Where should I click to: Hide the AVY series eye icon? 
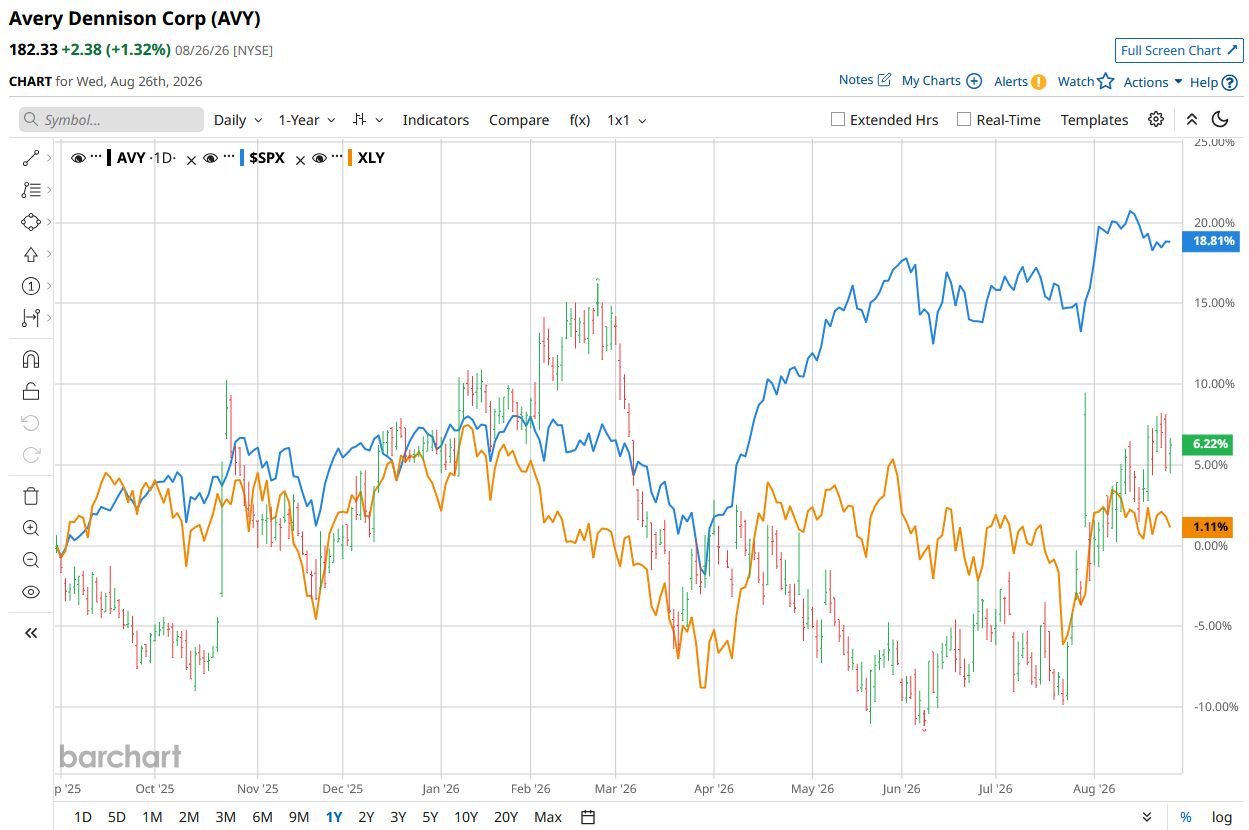[x=79, y=158]
